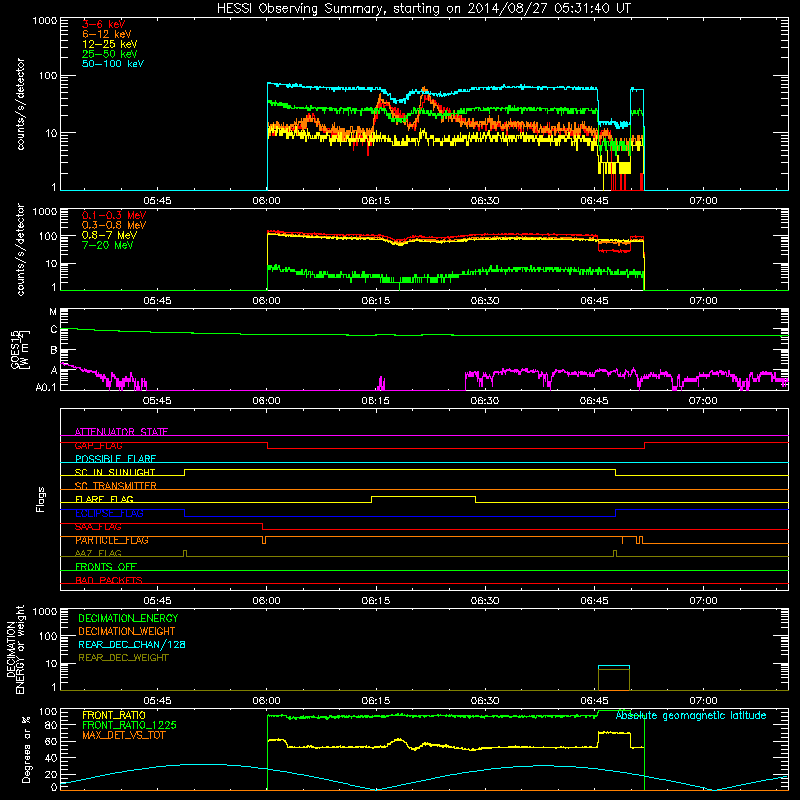Screen dimensions: 800x800
Task: Select the FRONTS_OFF flag label
Action: pos(106,567)
